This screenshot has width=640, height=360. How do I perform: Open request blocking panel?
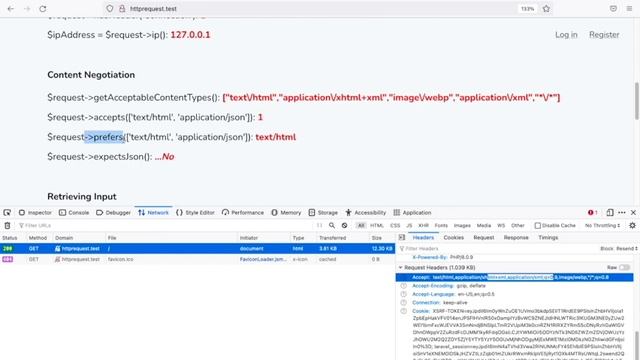[x=344, y=225]
